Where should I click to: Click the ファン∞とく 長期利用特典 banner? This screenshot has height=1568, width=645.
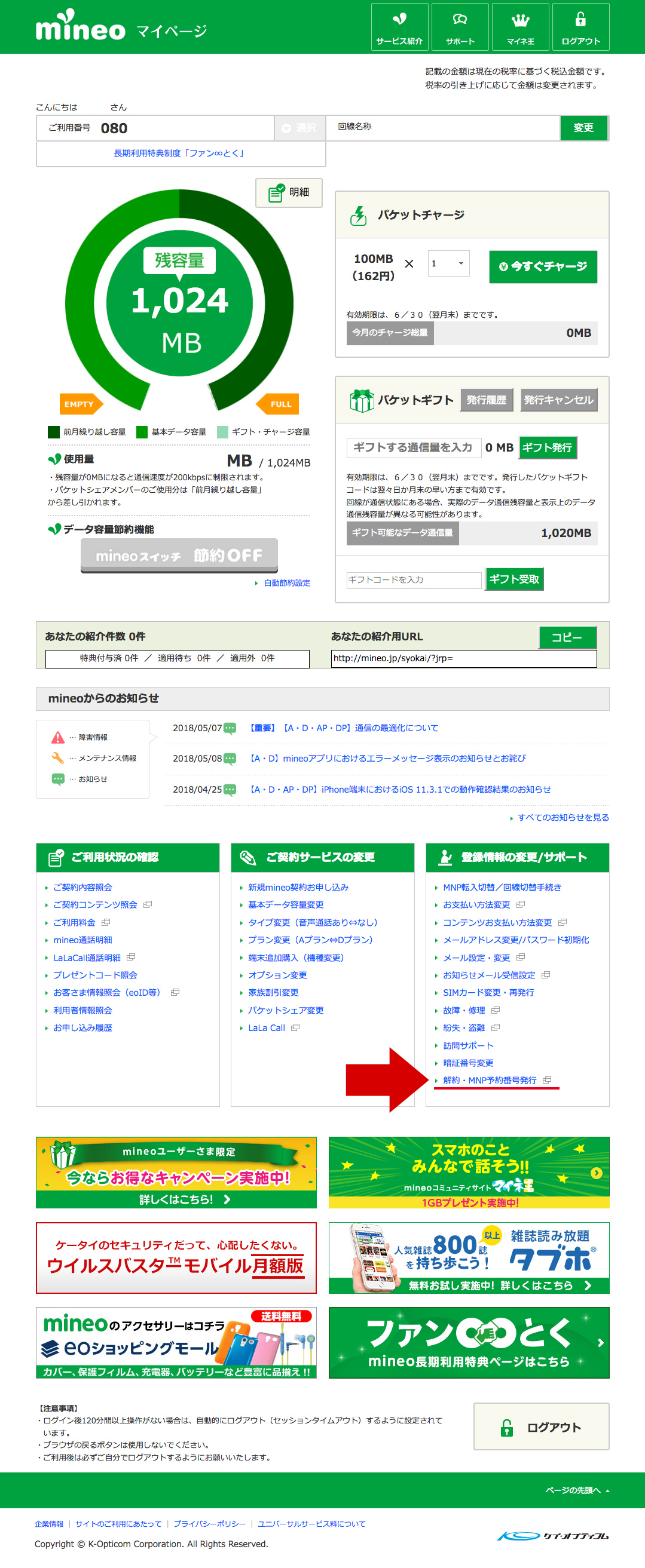[x=469, y=1343]
